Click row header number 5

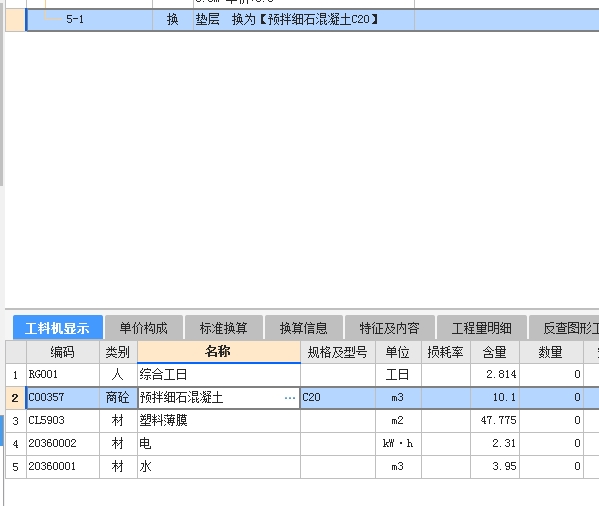[x=15, y=467]
